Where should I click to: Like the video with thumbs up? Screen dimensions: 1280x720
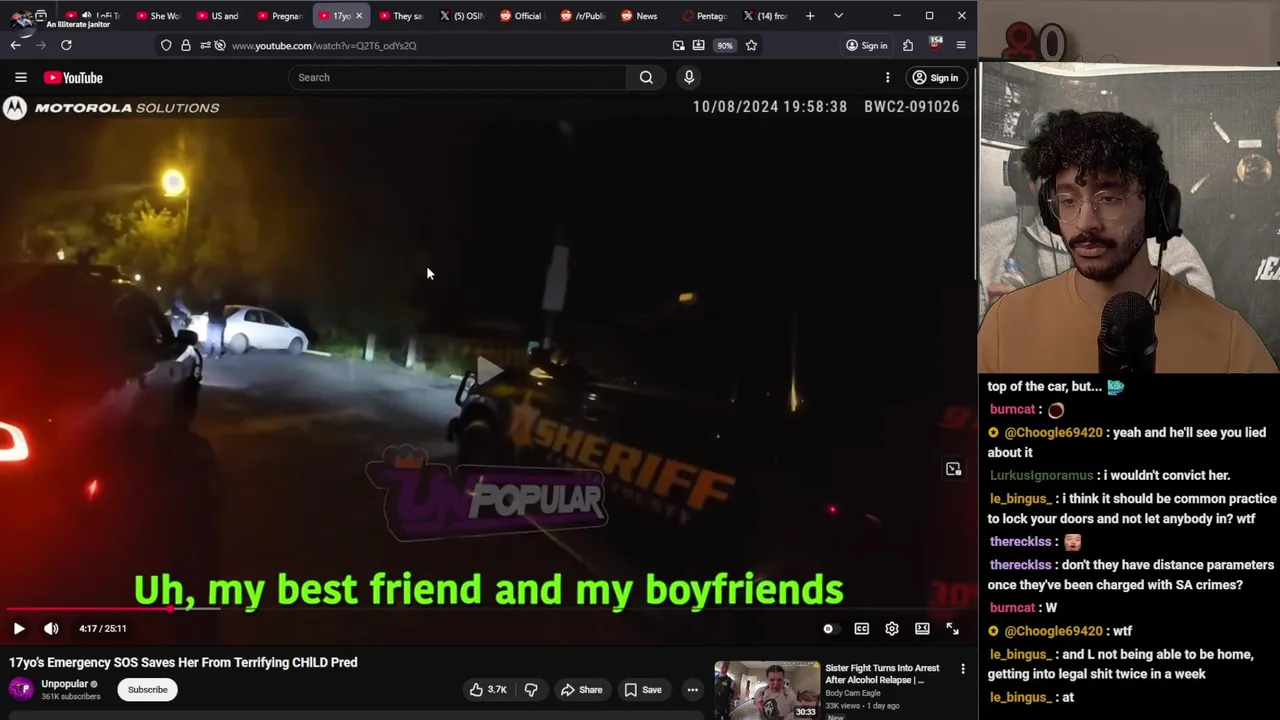tap(489, 689)
